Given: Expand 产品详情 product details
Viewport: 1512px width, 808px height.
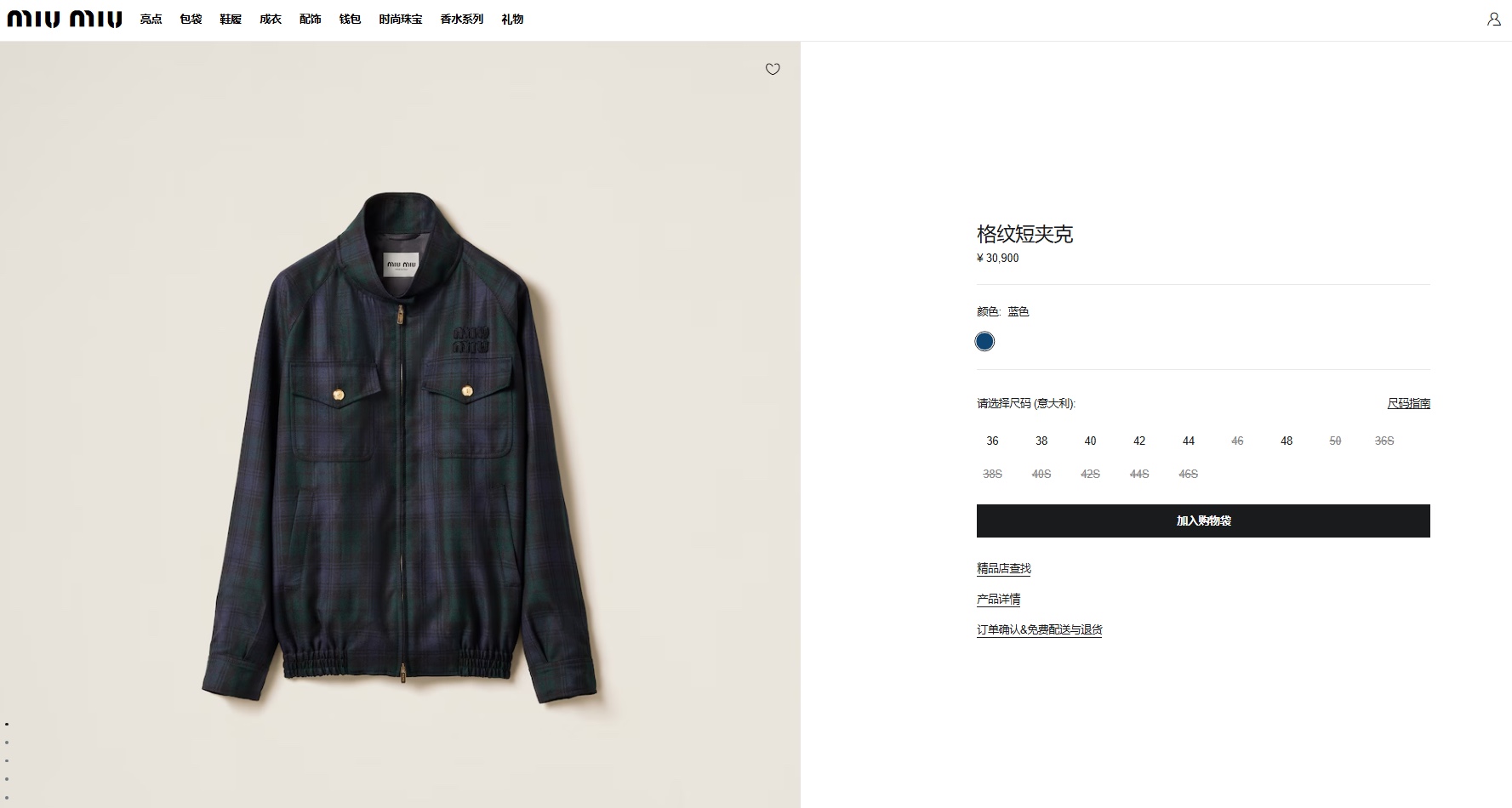Looking at the screenshot, I should pos(998,599).
